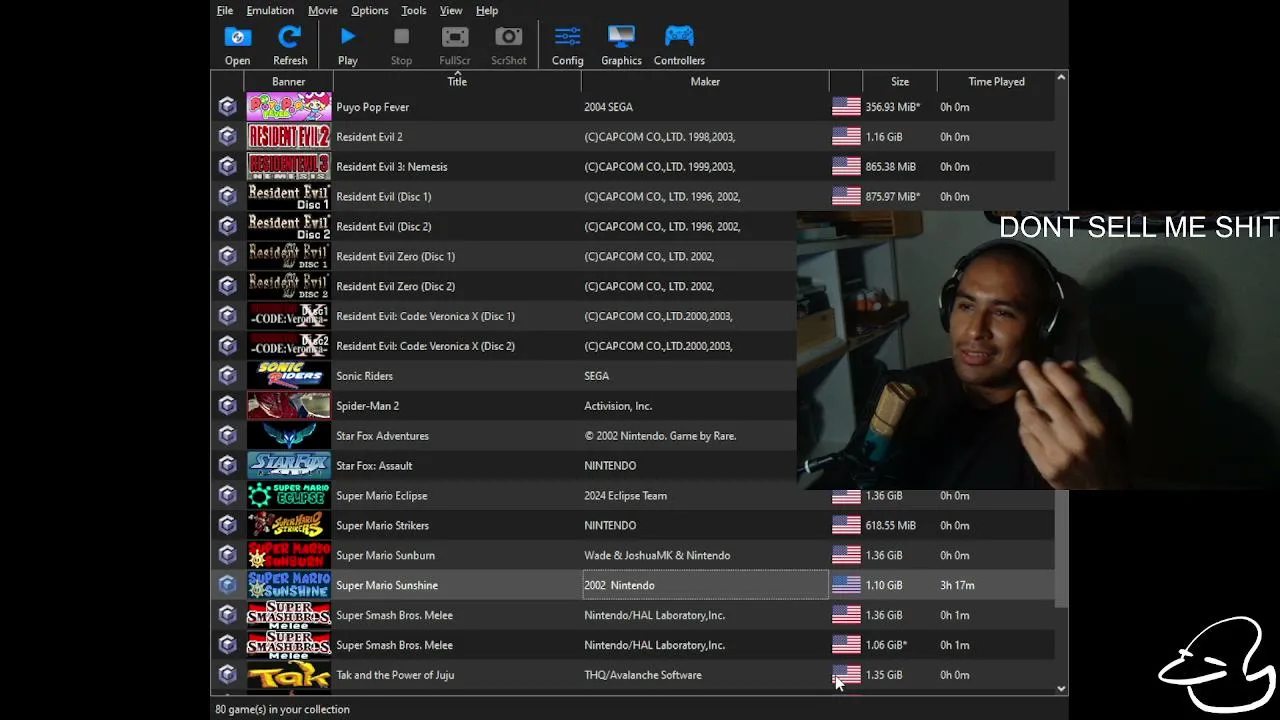Click the Stop toolbar icon
1280x720 pixels.
point(401,45)
